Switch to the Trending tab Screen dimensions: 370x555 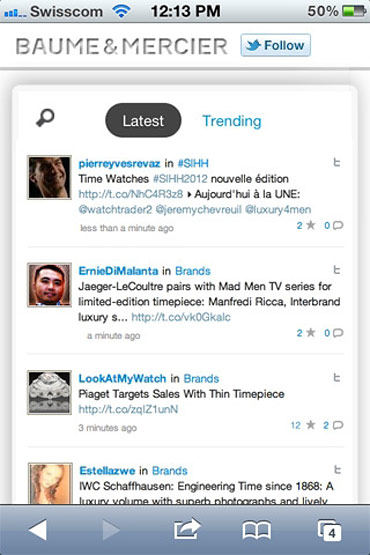232,121
